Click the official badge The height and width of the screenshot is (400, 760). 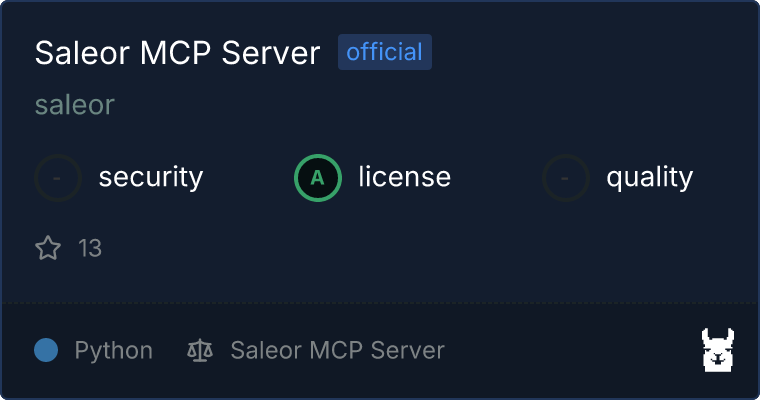[385, 52]
